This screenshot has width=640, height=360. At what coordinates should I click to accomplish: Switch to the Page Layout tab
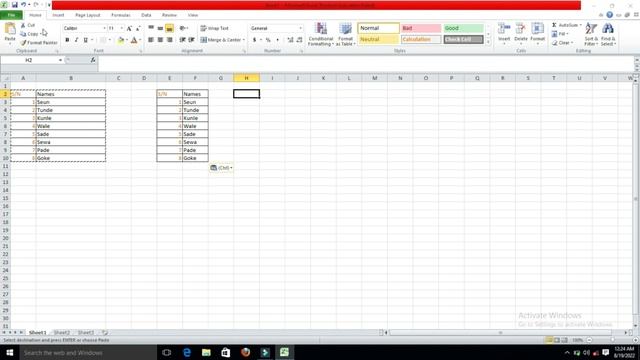[88, 15]
